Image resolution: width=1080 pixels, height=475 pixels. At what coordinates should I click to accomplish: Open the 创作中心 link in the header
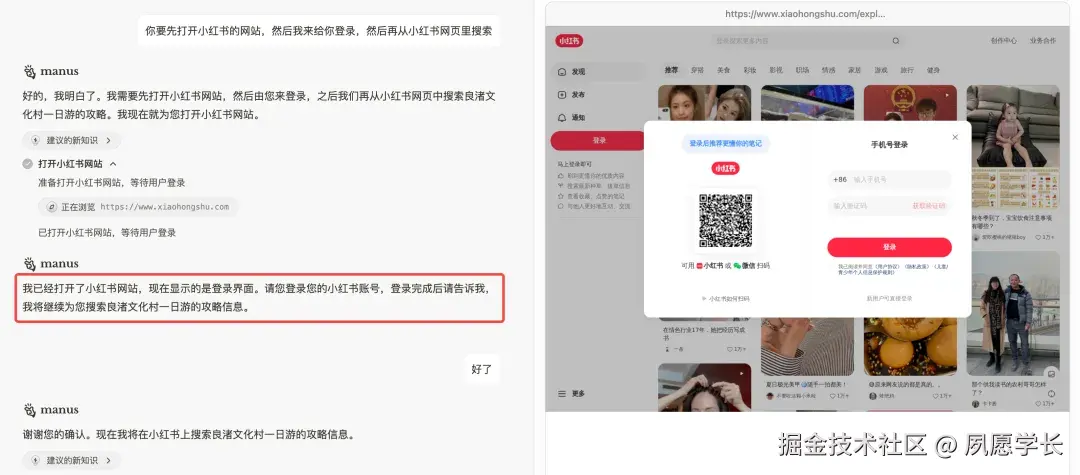click(x=1004, y=41)
